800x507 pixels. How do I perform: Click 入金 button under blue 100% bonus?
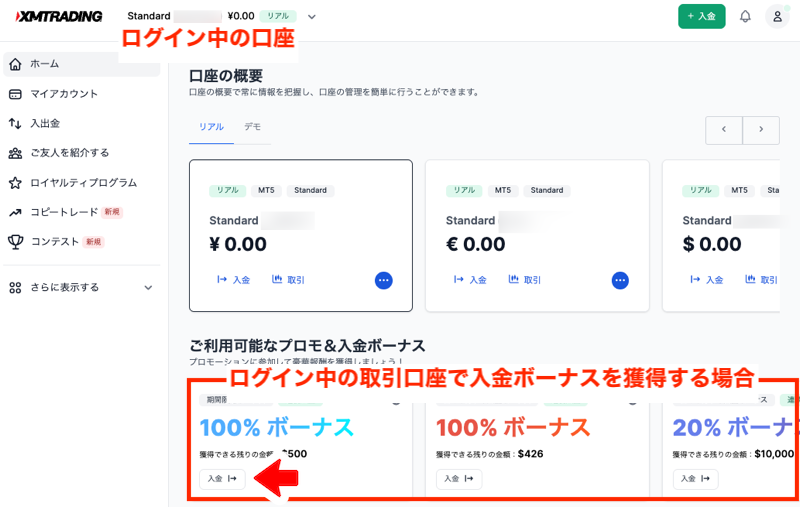(x=222, y=478)
